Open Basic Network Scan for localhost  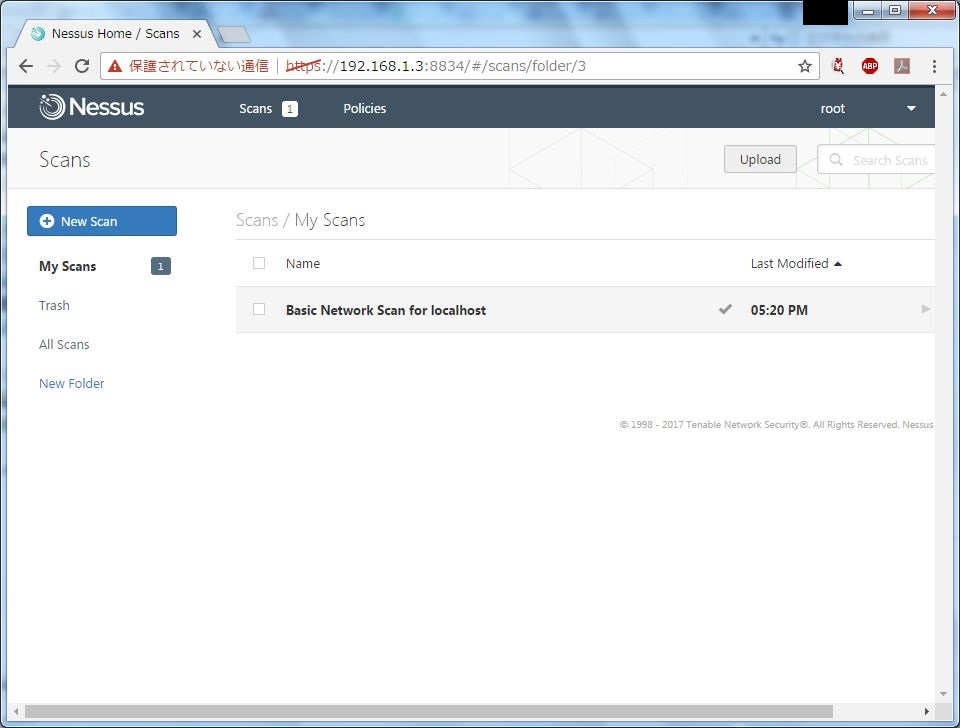pyautogui.click(x=386, y=310)
